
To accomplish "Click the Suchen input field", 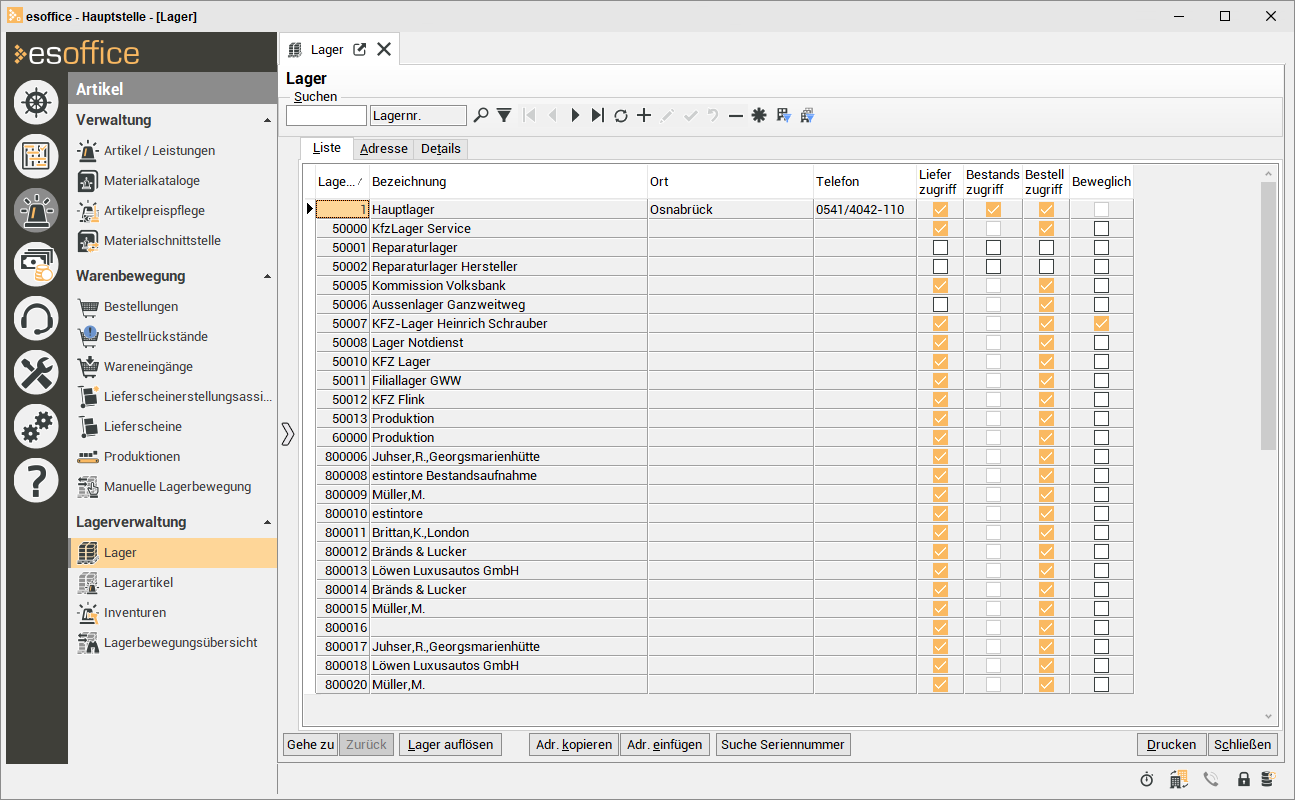I will click(326, 116).
